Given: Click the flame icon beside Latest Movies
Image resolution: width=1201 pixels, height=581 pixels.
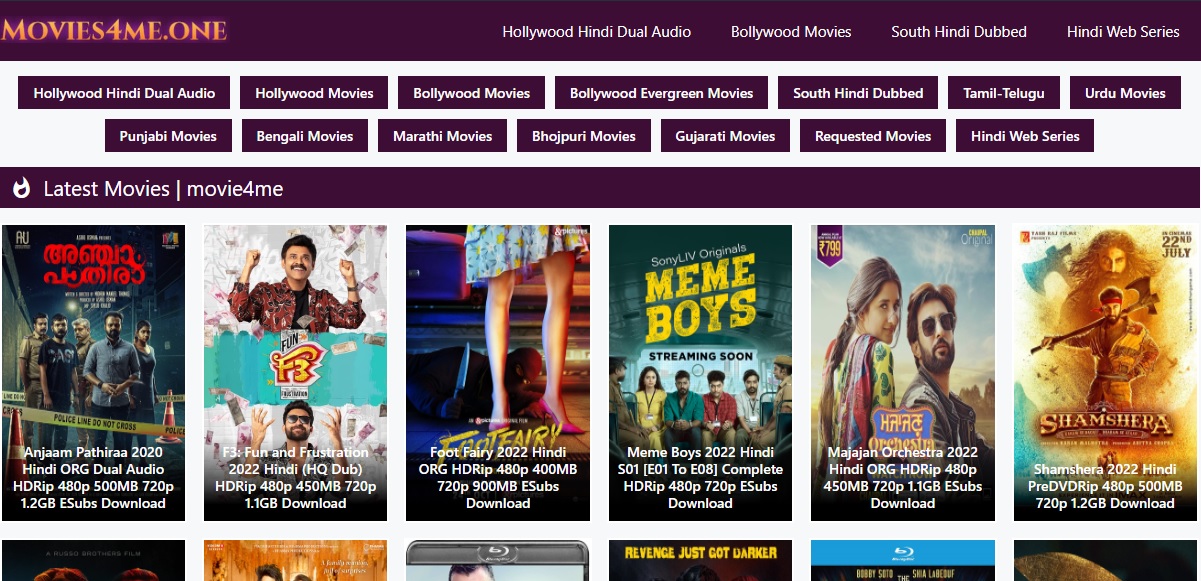Looking at the screenshot, I should click(x=21, y=188).
